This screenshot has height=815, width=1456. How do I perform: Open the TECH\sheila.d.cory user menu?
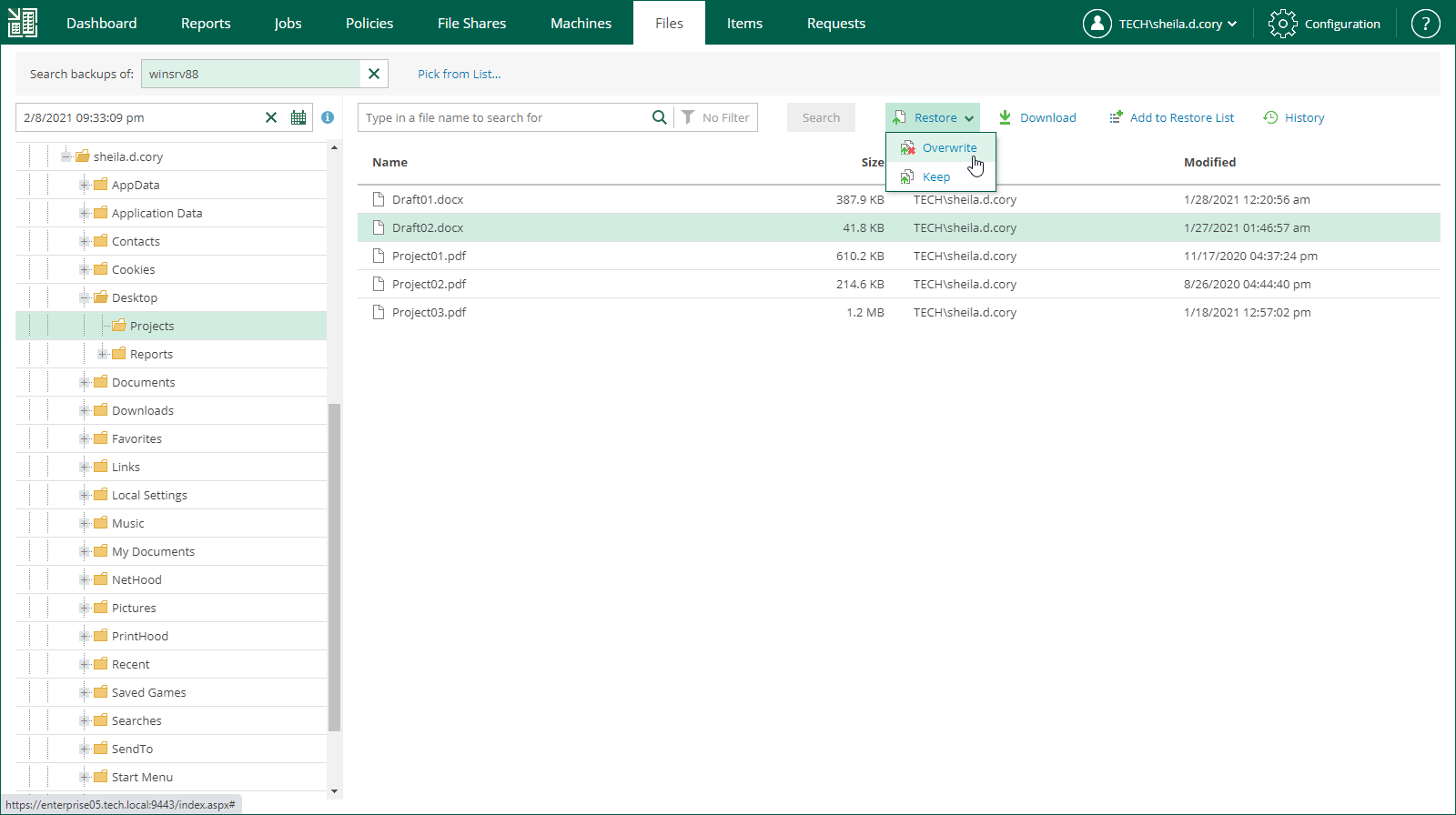[x=1160, y=24]
